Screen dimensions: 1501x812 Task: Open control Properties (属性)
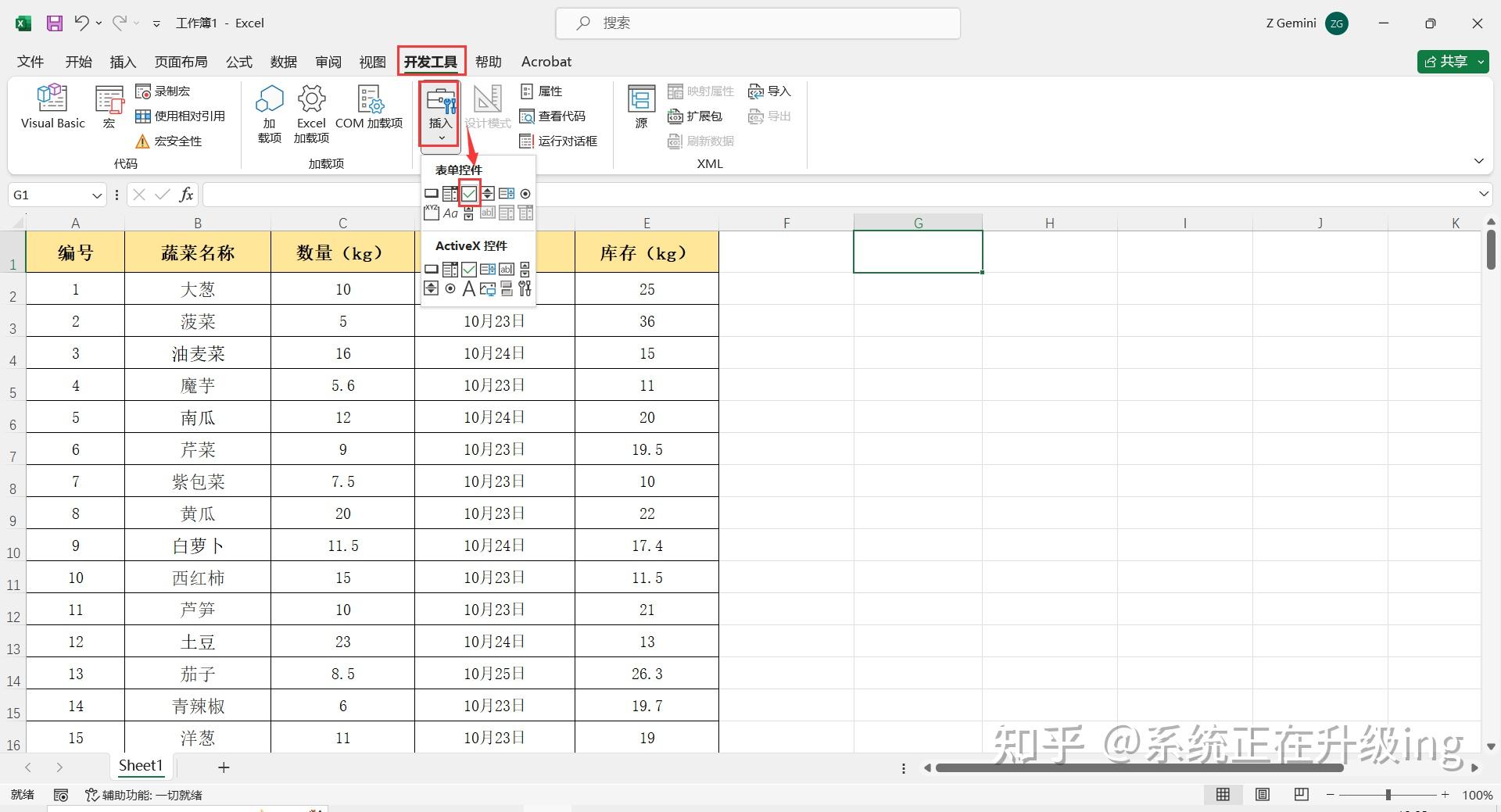pyautogui.click(x=542, y=91)
